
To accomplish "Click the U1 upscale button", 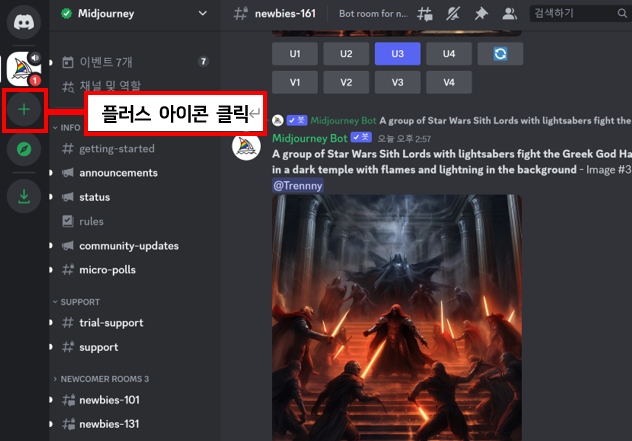I will [x=295, y=54].
